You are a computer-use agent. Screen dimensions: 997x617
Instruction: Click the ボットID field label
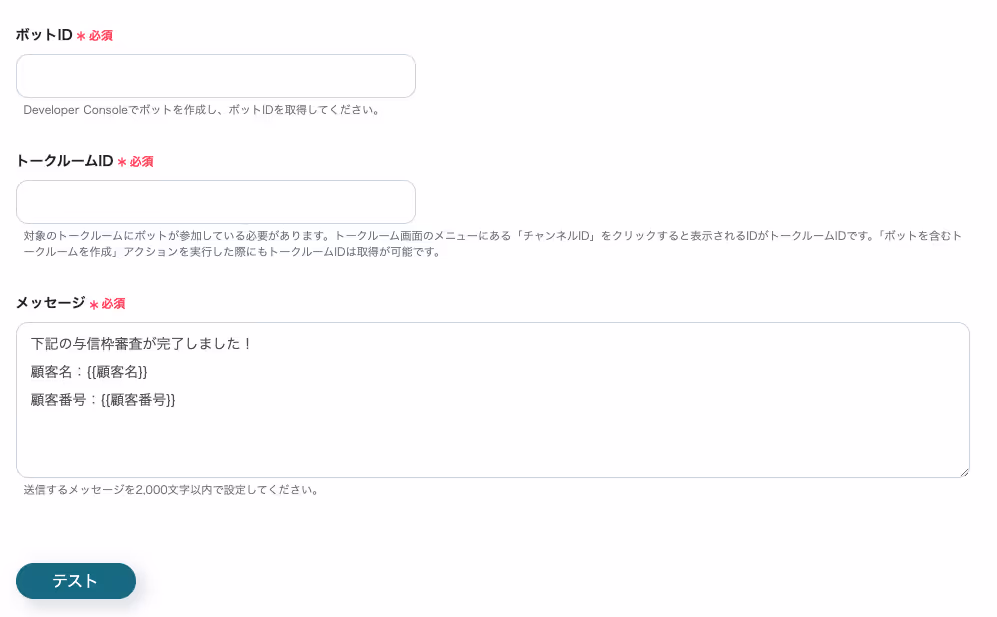click(44, 35)
